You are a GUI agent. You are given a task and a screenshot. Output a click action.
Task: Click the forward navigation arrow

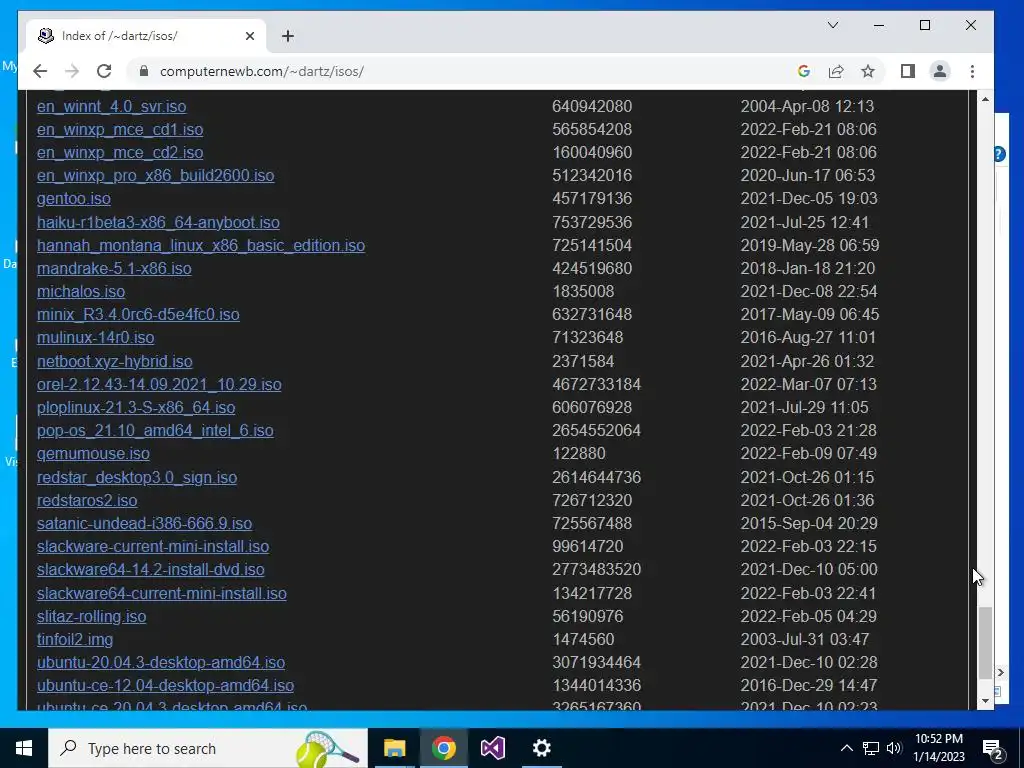pos(72,71)
